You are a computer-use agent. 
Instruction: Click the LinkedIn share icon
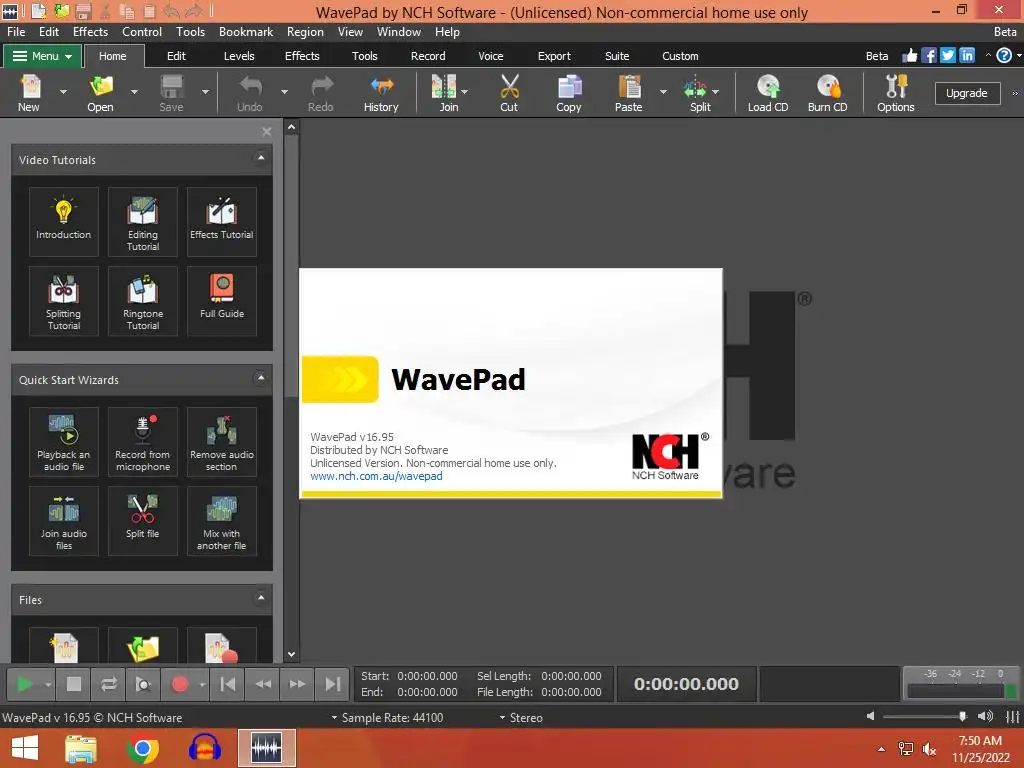967,56
